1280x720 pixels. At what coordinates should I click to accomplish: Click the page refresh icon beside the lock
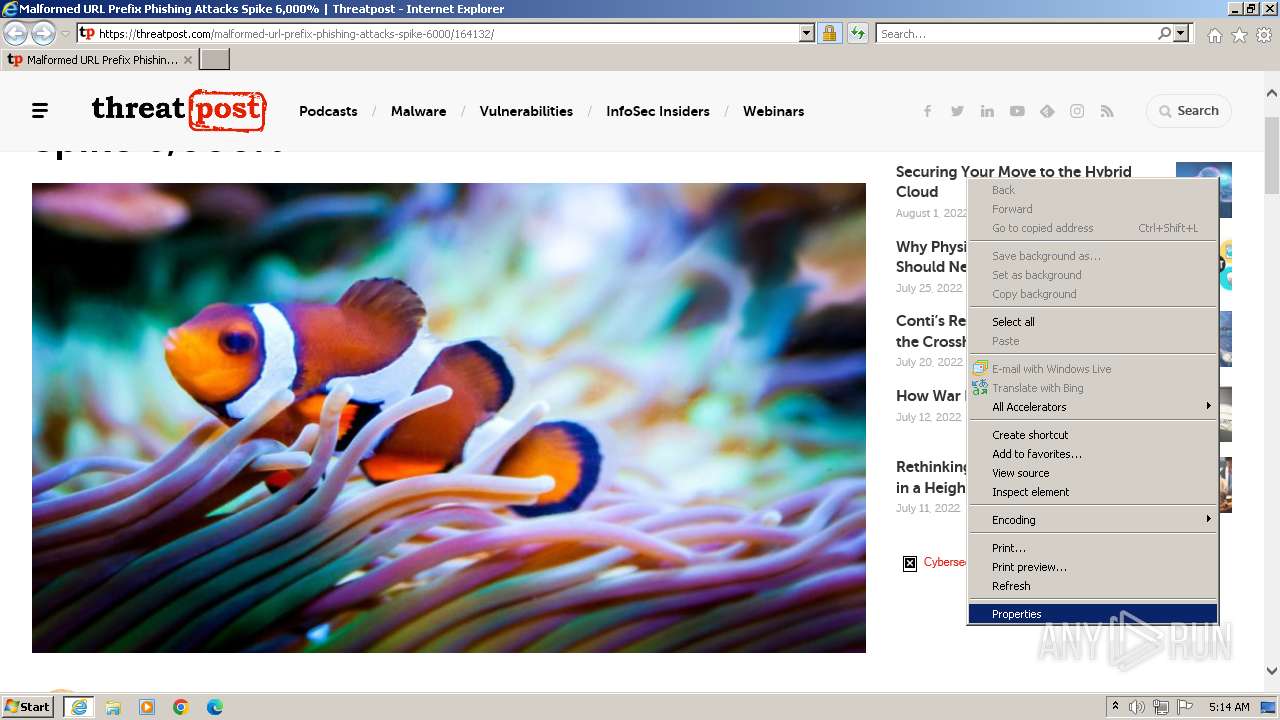click(857, 33)
